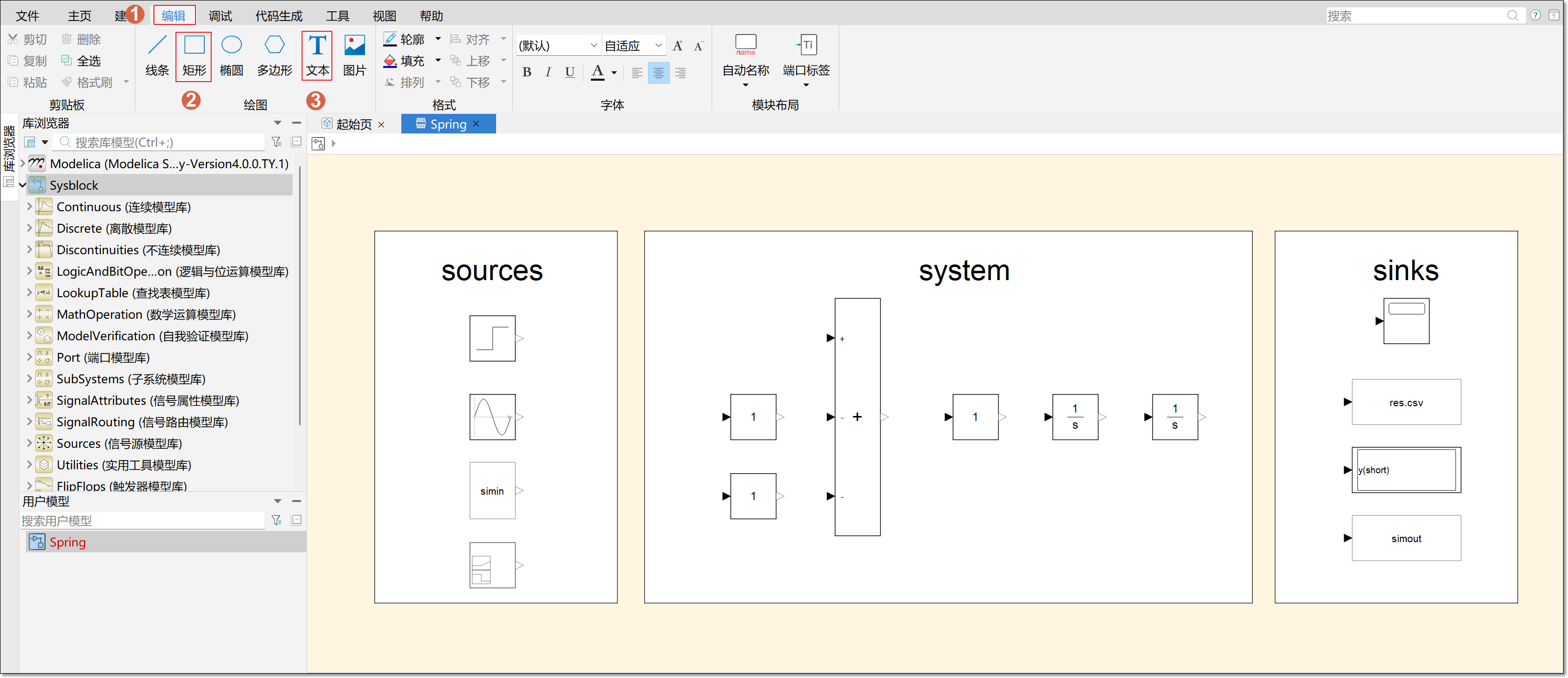Select the ellipse (椭圆) drawing tool
The height and width of the screenshot is (678, 1568).
click(231, 55)
